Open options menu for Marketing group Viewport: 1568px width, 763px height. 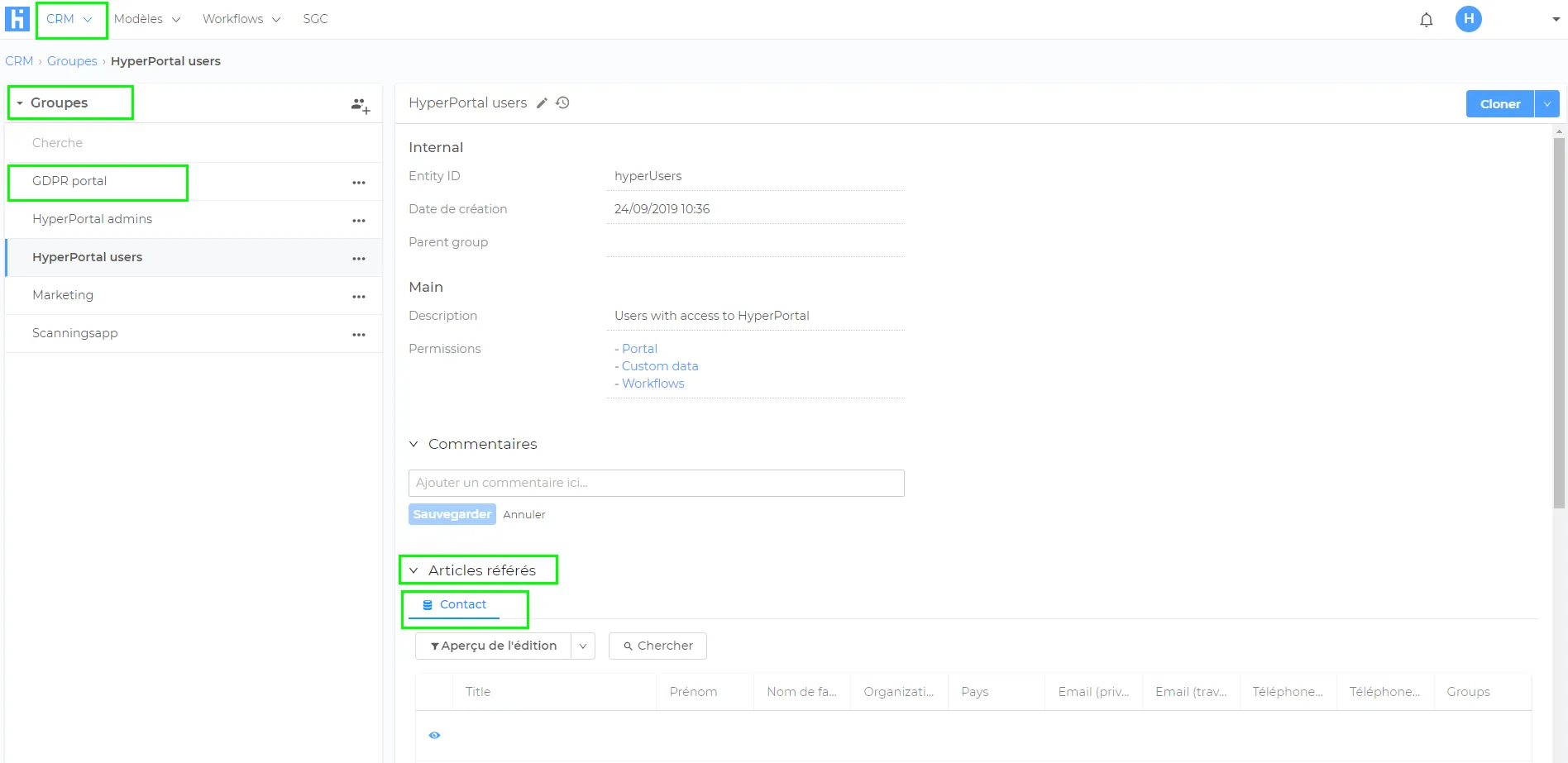[x=359, y=297]
